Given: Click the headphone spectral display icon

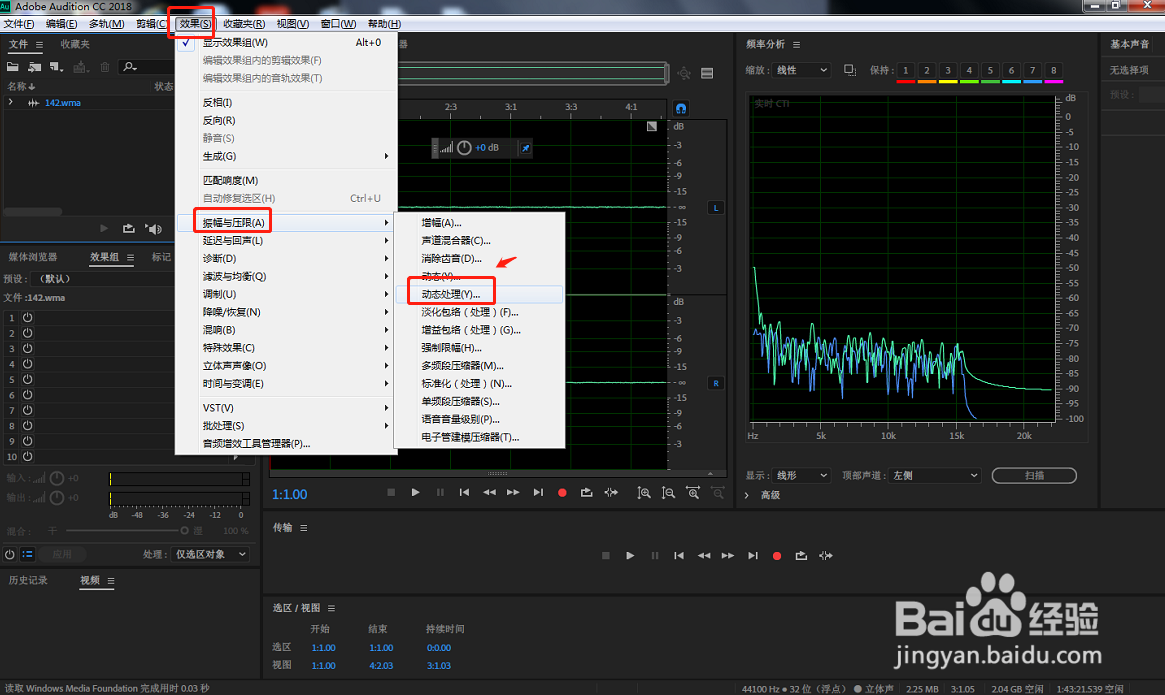Looking at the screenshot, I should 681,109.
